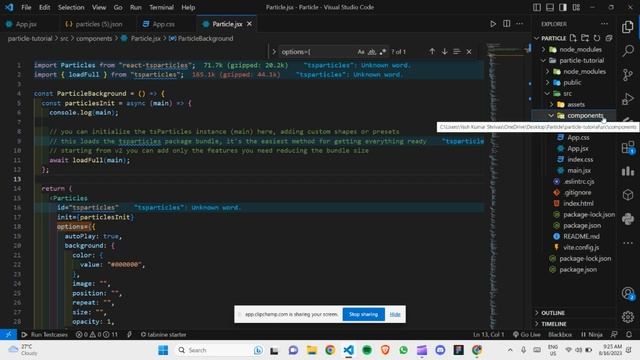Close the find widget
Viewport: 640px width, 360px height.
click(469, 52)
